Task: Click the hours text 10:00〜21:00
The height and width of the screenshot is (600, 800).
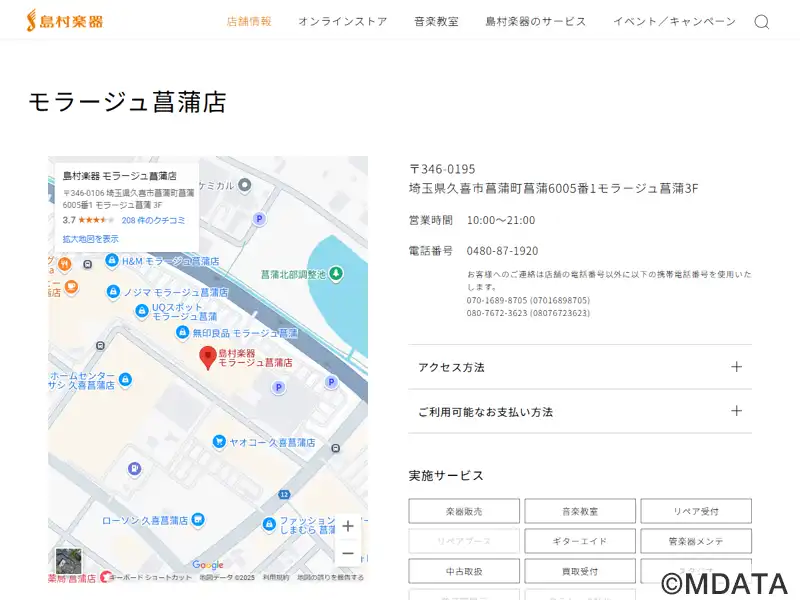Action: point(501,220)
